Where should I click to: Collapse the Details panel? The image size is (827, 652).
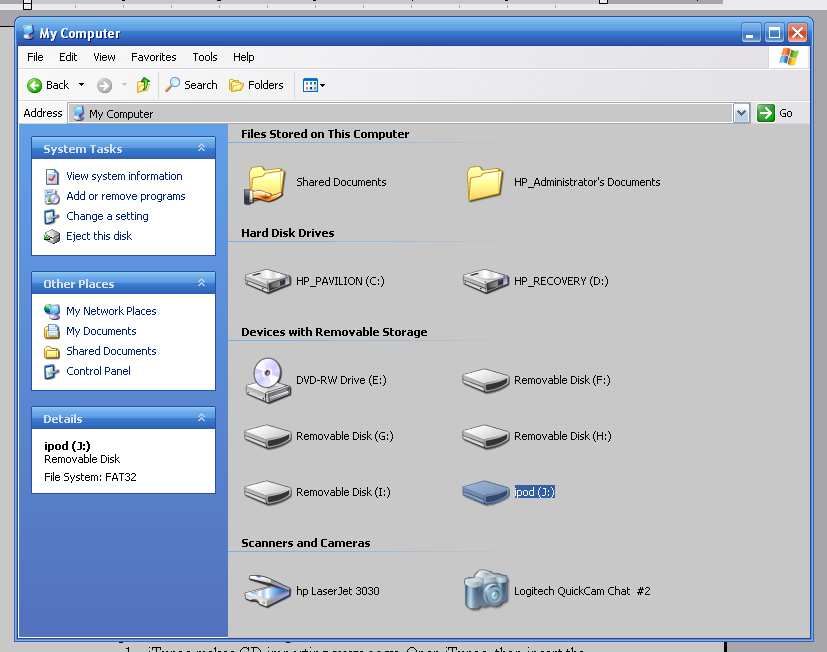click(201, 418)
